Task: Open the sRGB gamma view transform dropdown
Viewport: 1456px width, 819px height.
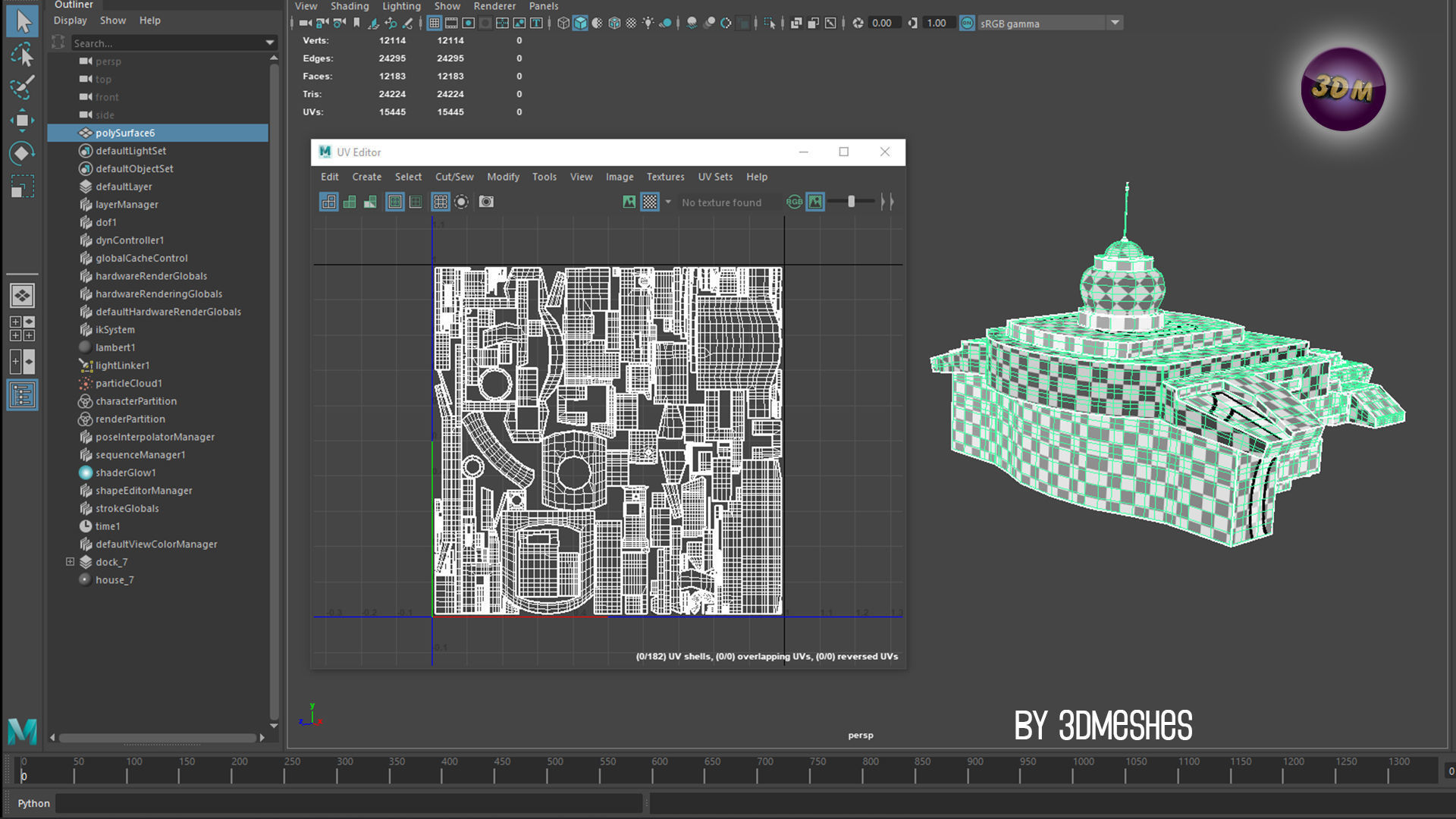Action: pyautogui.click(x=1115, y=23)
